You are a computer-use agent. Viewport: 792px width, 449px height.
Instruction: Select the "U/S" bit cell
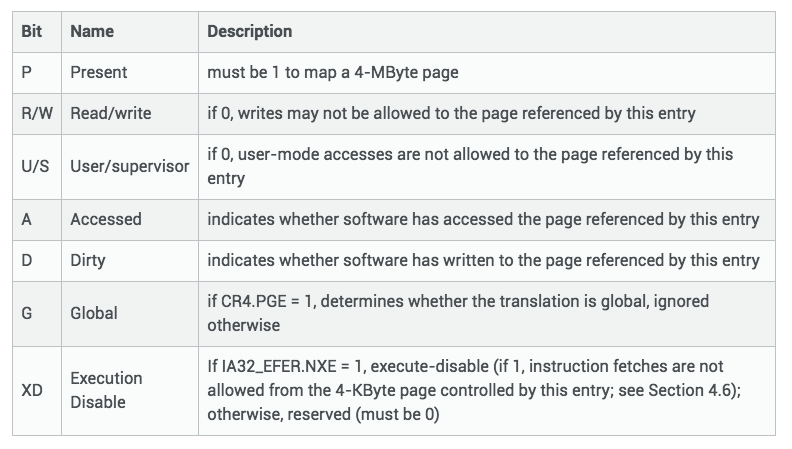tap(35, 165)
